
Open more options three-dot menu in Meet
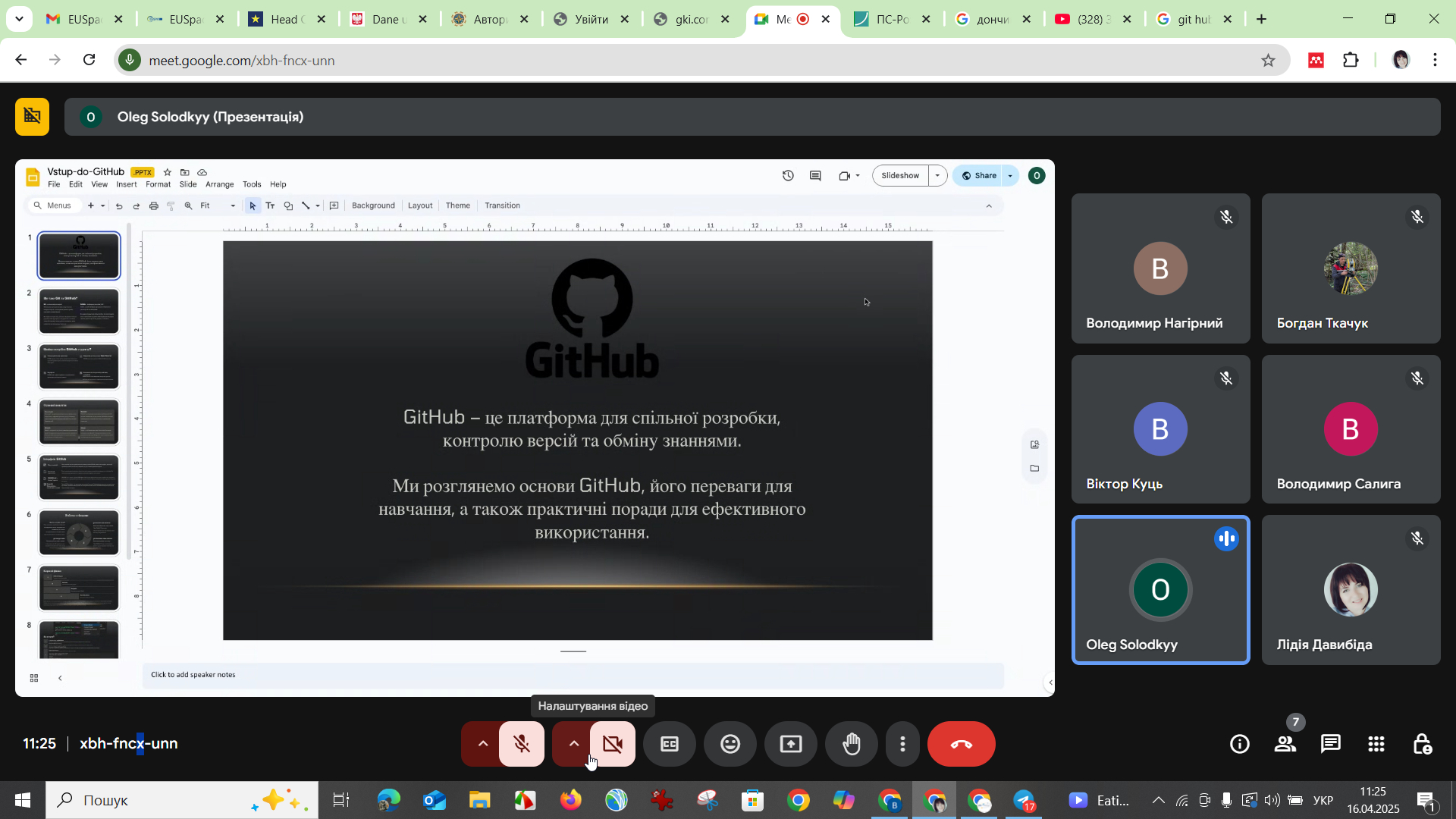coord(902,744)
